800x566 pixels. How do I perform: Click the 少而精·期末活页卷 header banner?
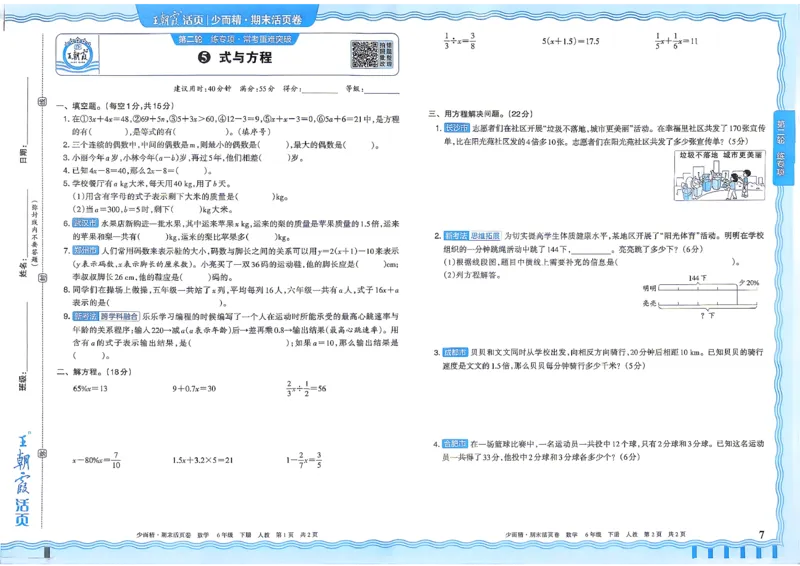pyautogui.click(x=228, y=18)
